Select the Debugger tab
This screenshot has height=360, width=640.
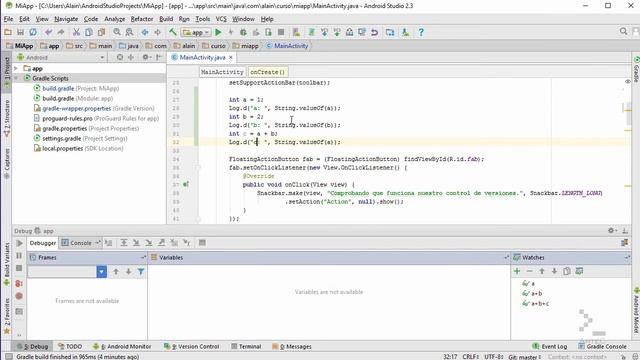click(42, 243)
